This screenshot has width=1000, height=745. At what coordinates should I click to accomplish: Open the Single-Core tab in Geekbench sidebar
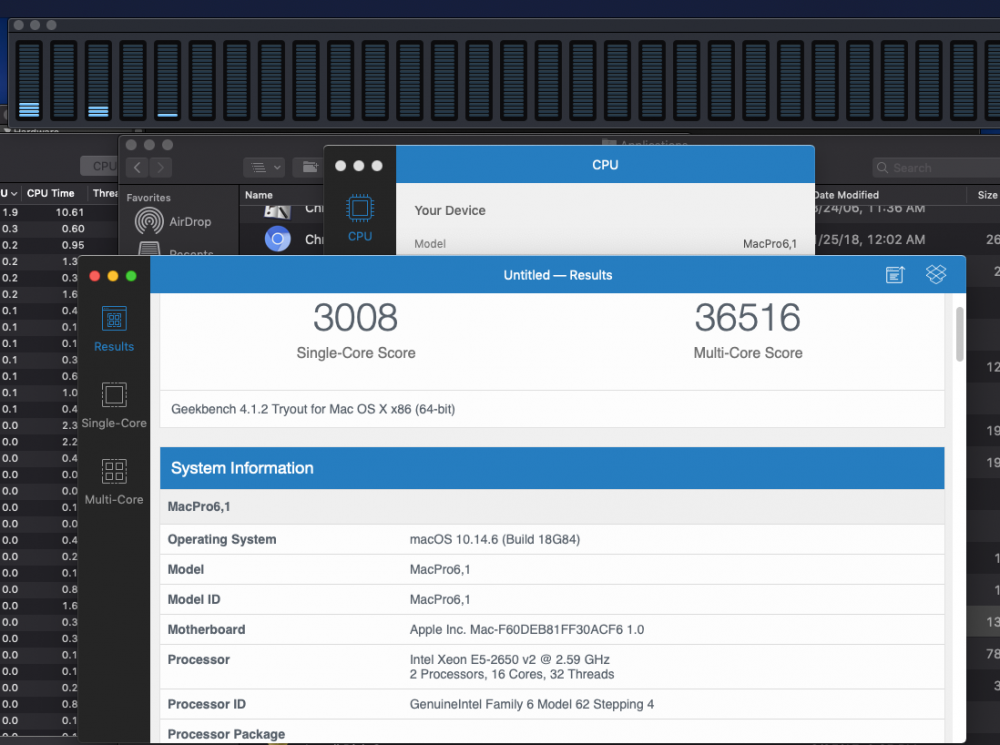[114, 406]
